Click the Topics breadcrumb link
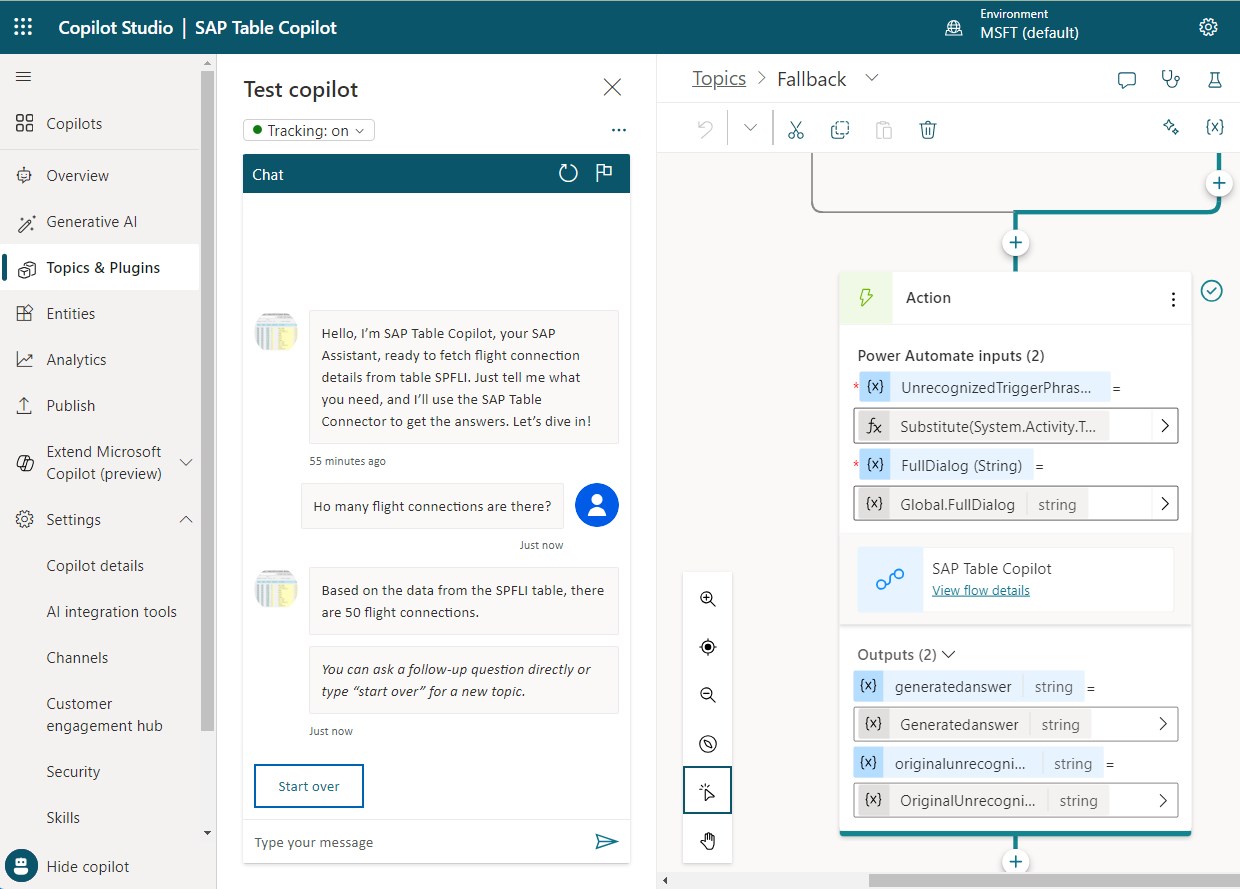 [719, 78]
